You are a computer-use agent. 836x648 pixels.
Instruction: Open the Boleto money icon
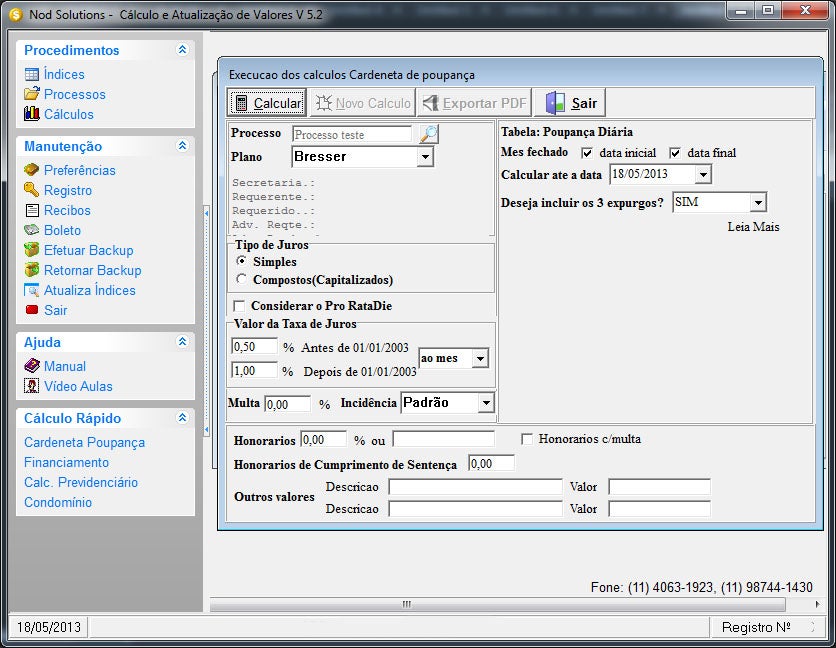click(31, 230)
